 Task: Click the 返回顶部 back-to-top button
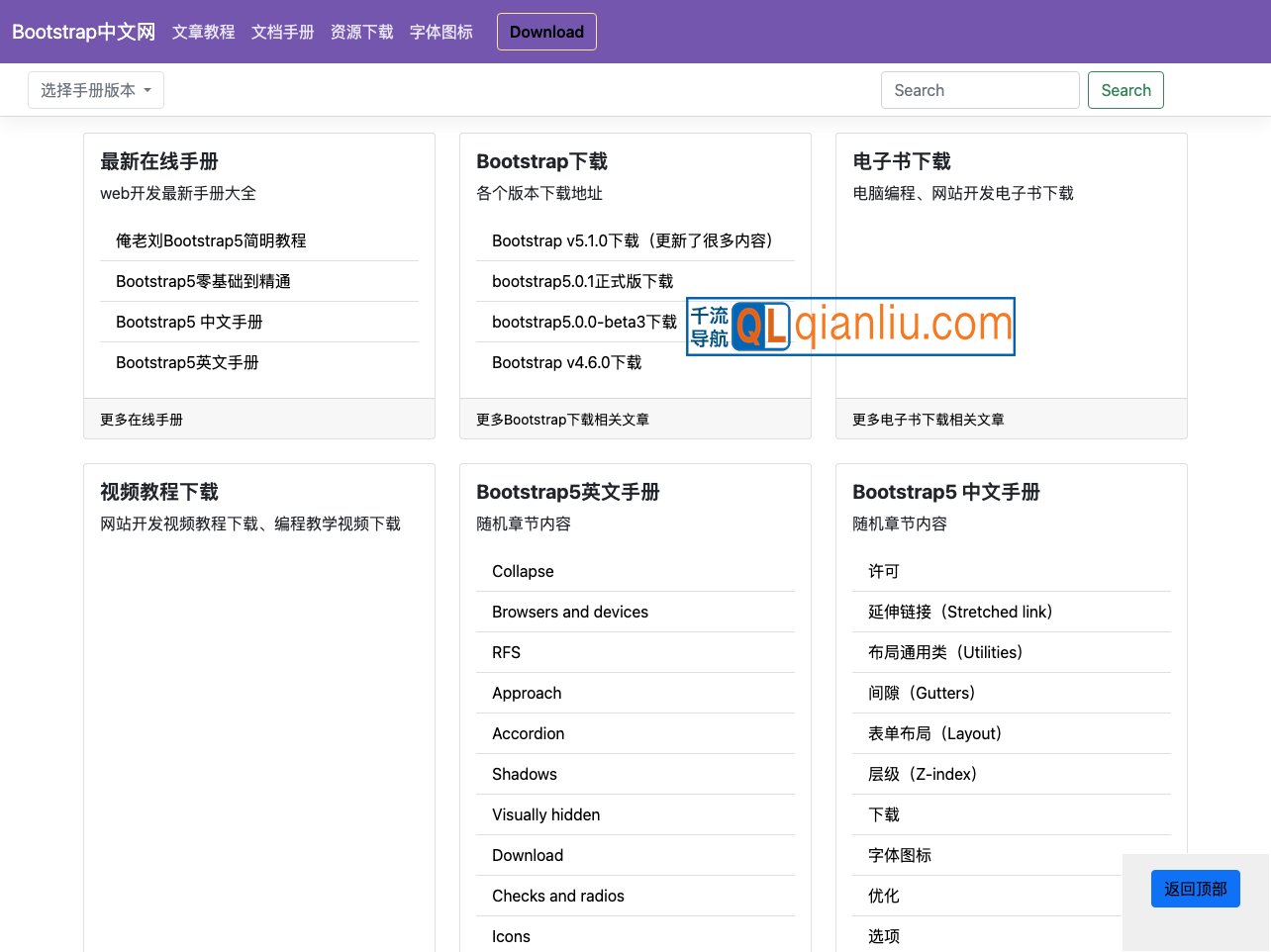click(x=1195, y=889)
